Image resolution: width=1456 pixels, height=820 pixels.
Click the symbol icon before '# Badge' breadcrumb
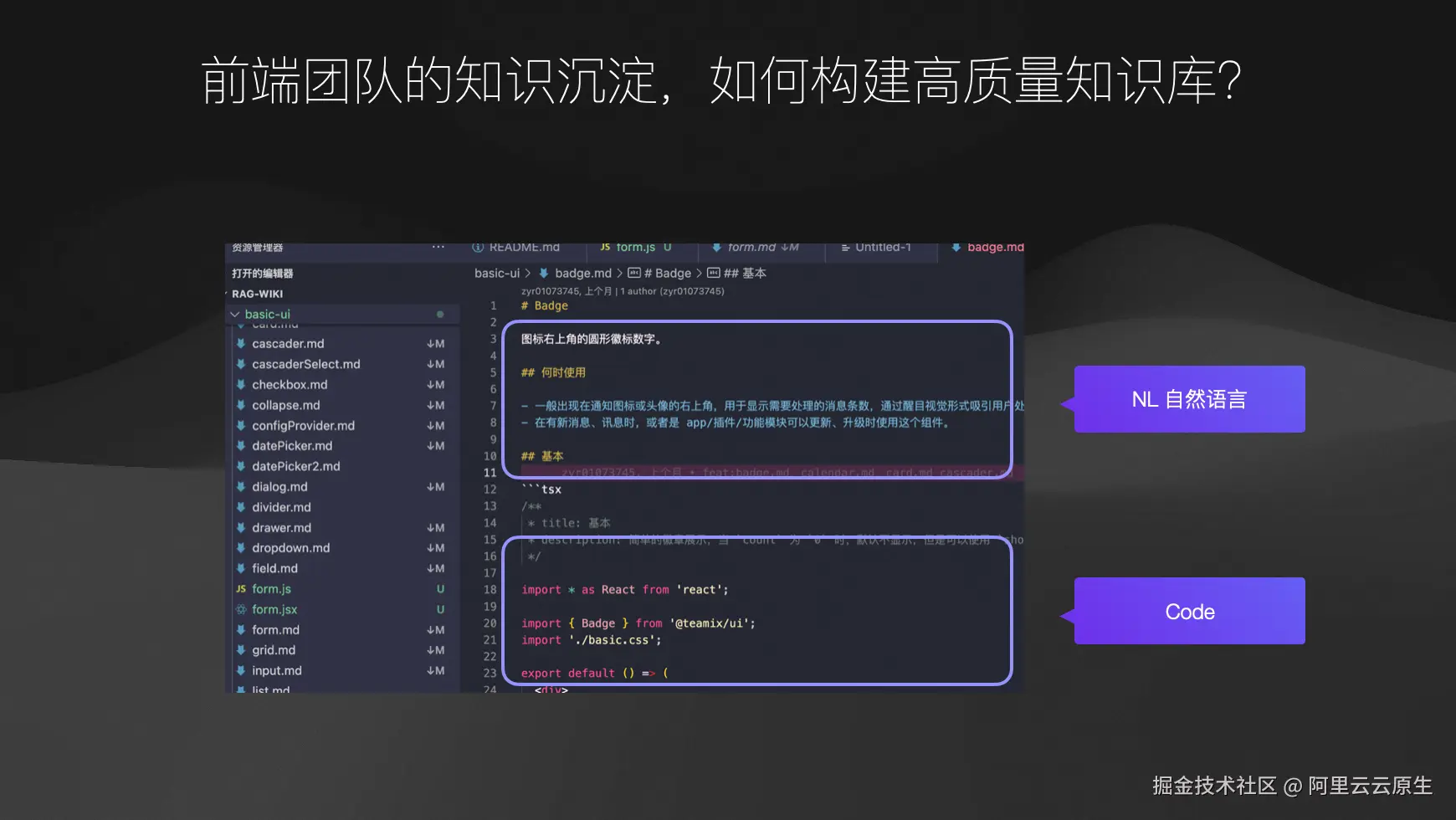coord(634,273)
